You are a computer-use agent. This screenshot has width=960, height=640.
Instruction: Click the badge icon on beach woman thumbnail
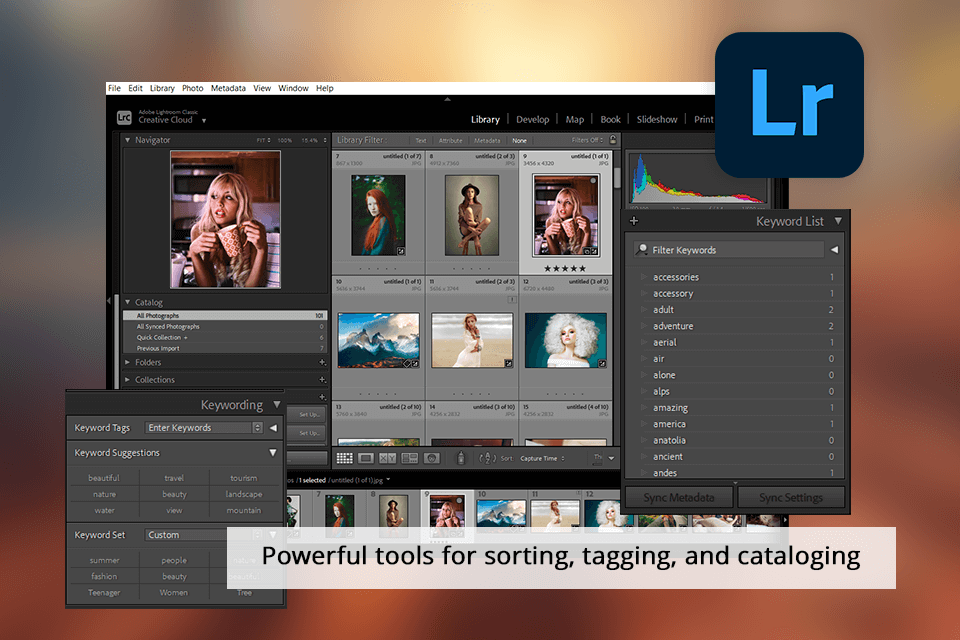coord(508,364)
